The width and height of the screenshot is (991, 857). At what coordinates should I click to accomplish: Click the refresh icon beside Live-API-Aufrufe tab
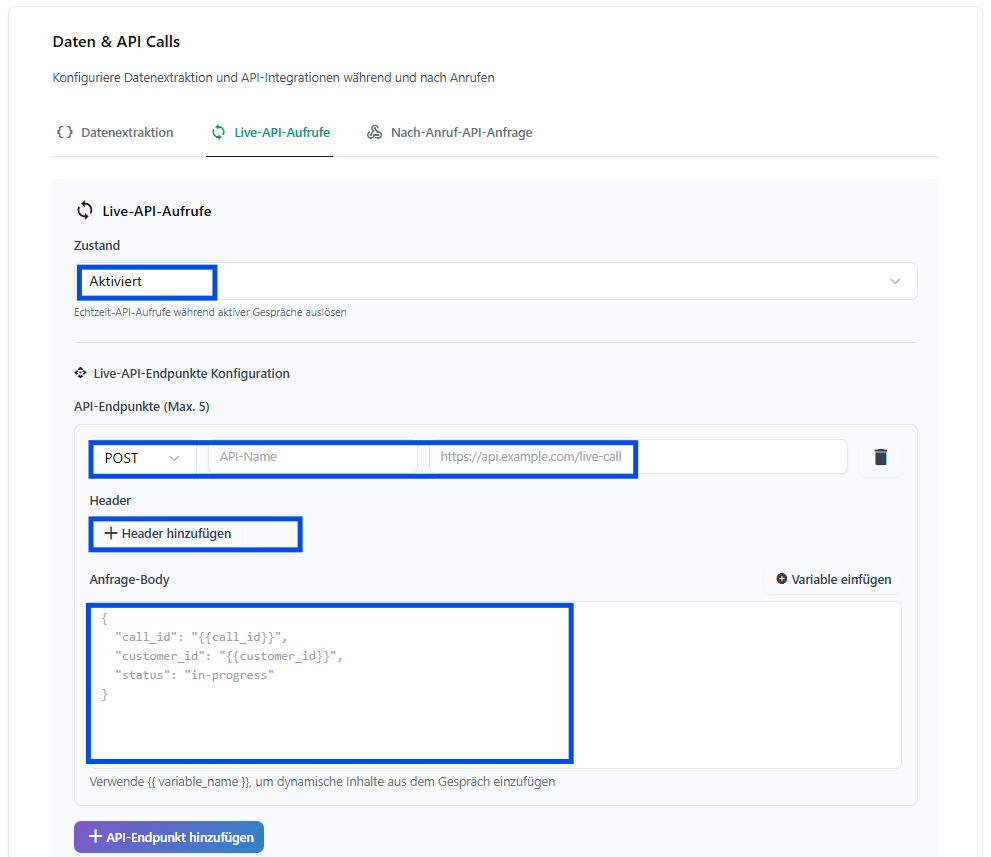coord(217,131)
